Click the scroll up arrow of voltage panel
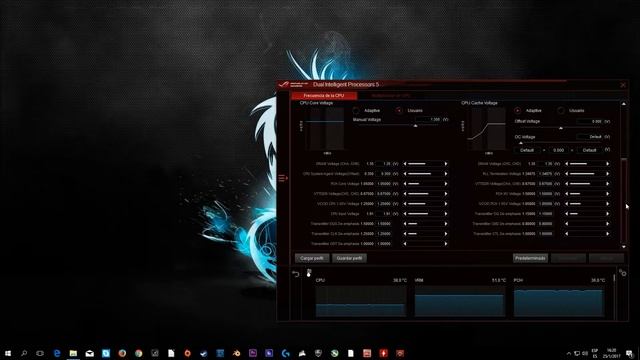This screenshot has width=640, height=360. point(624,104)
